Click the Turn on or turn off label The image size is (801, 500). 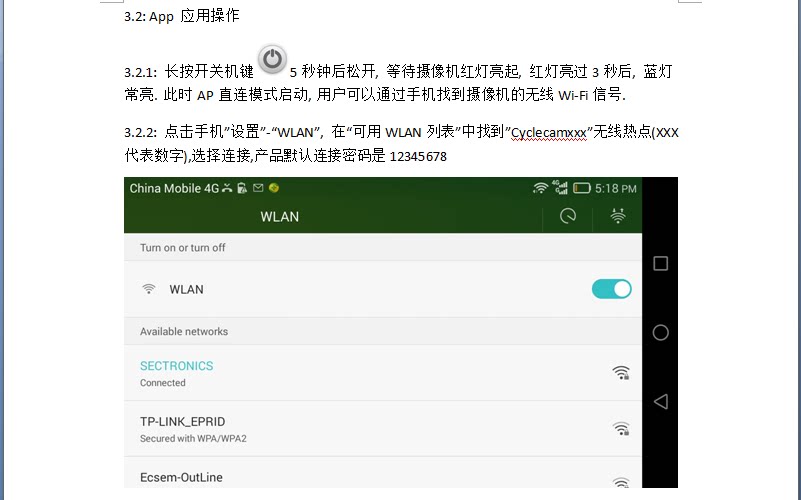tap(182, 248)
